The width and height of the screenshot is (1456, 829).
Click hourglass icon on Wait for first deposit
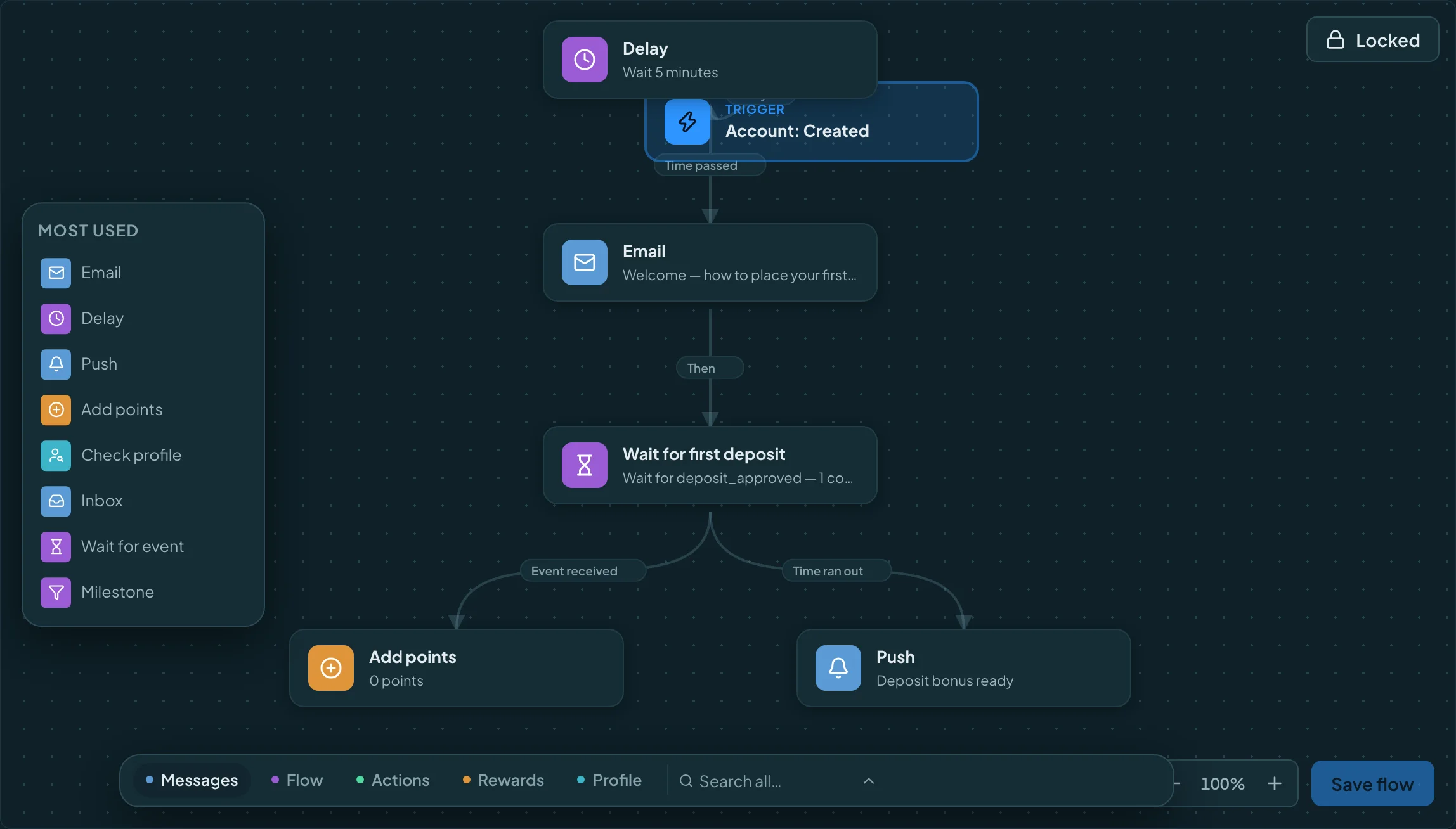(585, 465)
